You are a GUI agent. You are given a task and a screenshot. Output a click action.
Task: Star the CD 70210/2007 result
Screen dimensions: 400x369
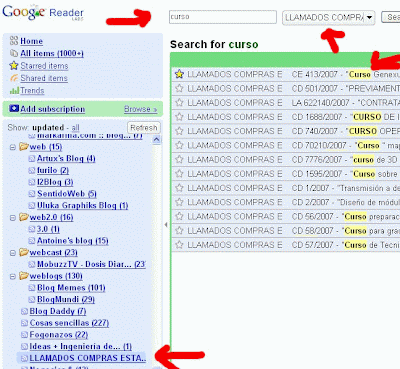point(179,145)
